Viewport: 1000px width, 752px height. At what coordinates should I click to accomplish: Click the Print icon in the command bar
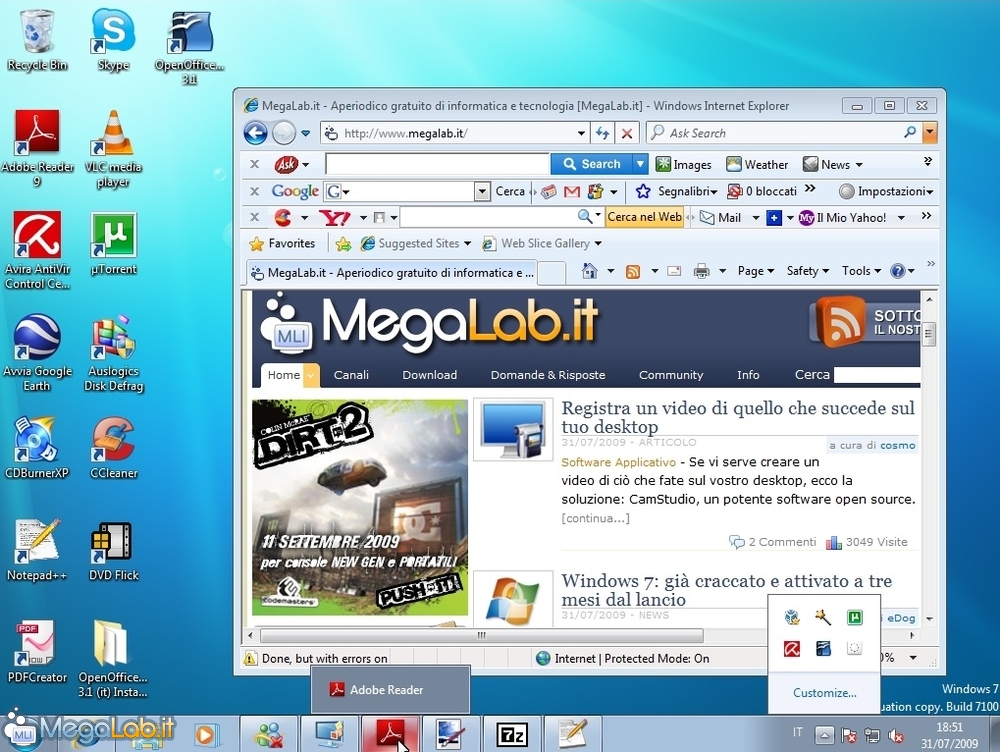coord(702,271)
